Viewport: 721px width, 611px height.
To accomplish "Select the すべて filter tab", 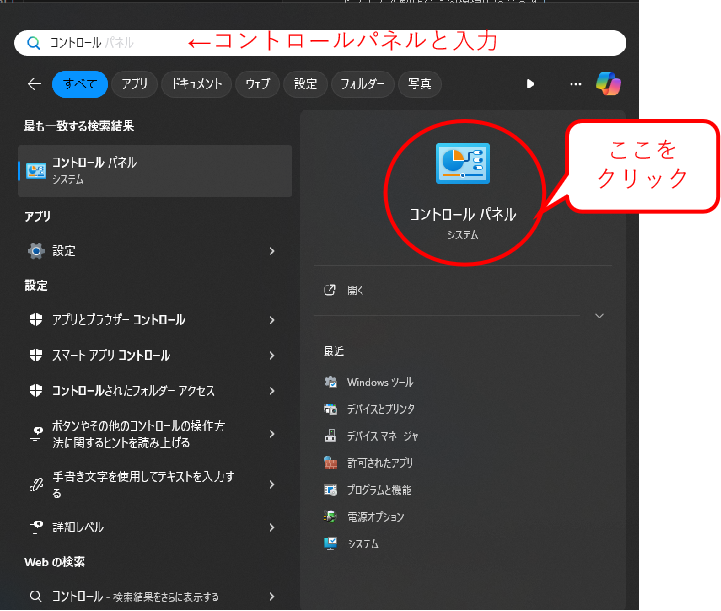I will [80, 84].
